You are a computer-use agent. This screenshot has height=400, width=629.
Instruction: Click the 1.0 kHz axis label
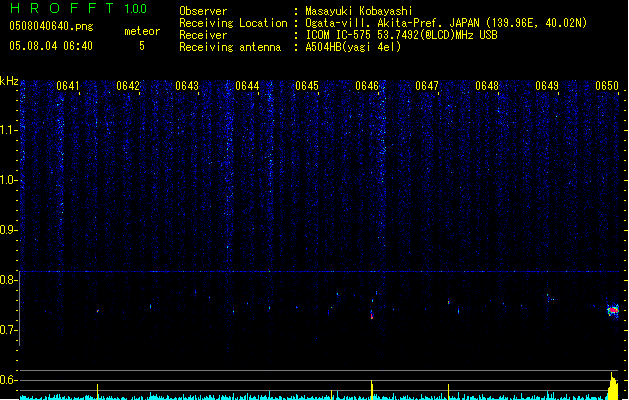pyautogui.click(x=8, y=180)
